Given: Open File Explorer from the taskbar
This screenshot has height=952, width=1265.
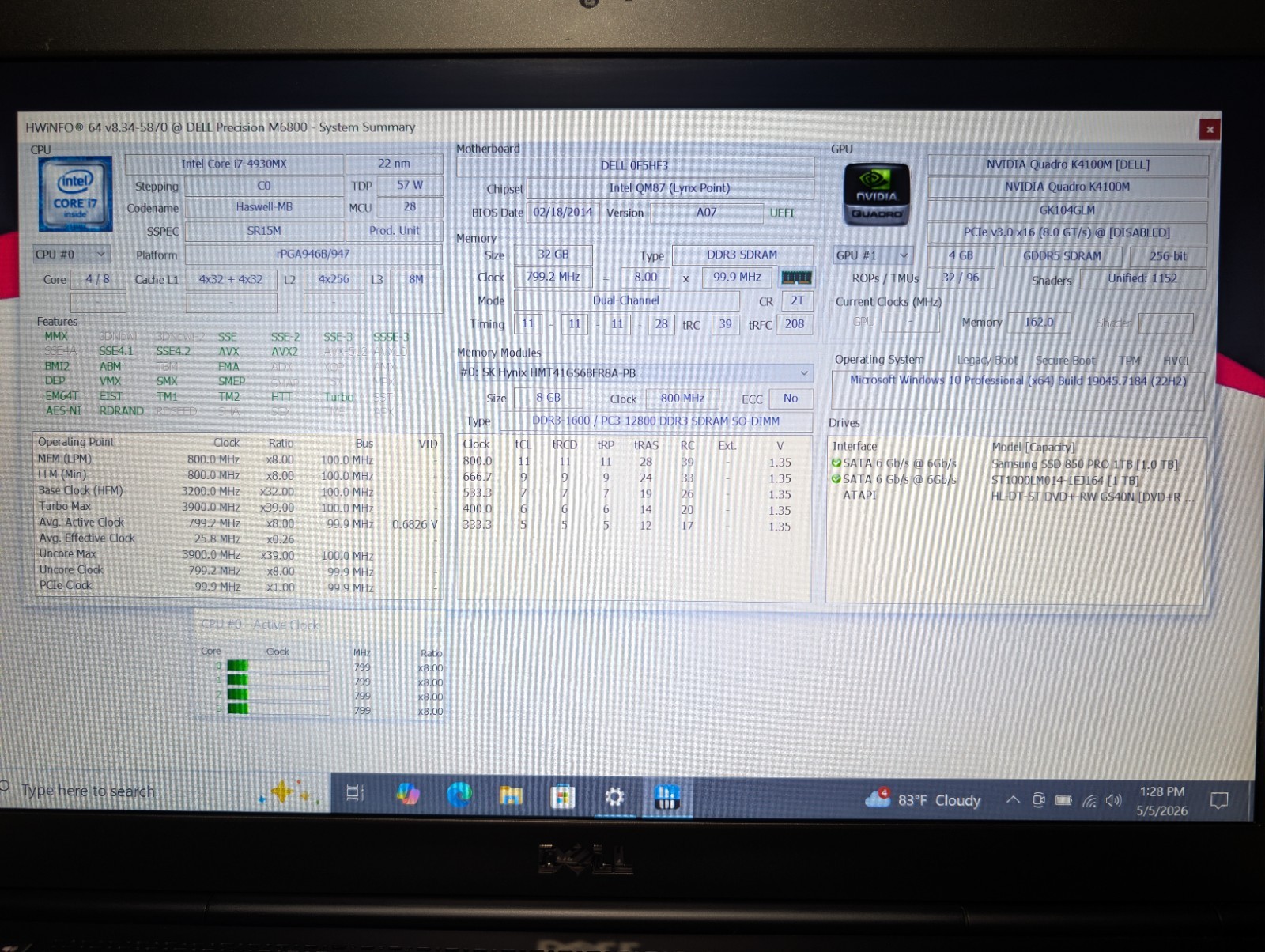Looking at the screenshot, I should pyautogui.click(x=511, y=795).
